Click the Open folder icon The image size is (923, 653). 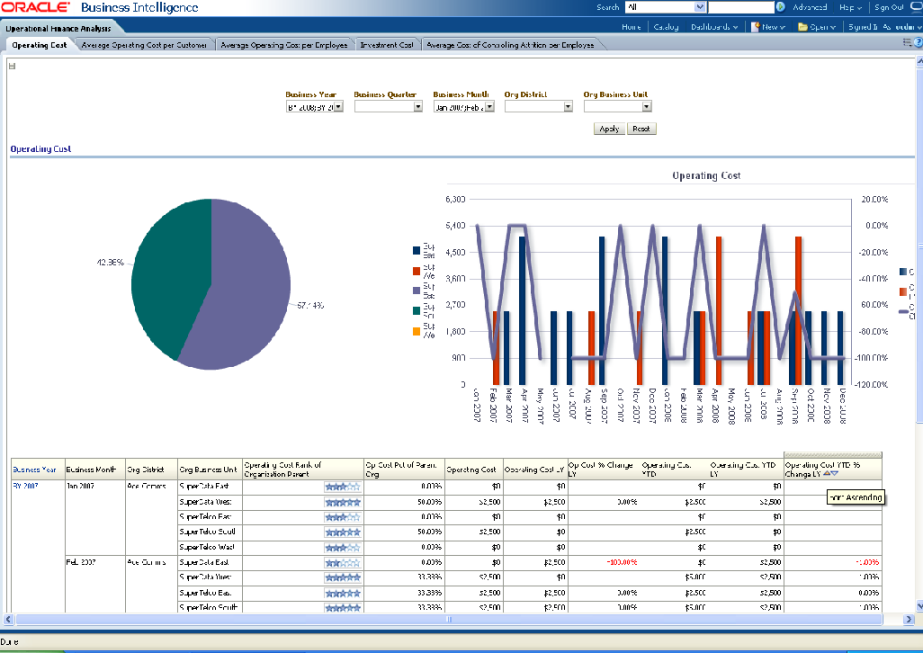[x=802, y=26]
